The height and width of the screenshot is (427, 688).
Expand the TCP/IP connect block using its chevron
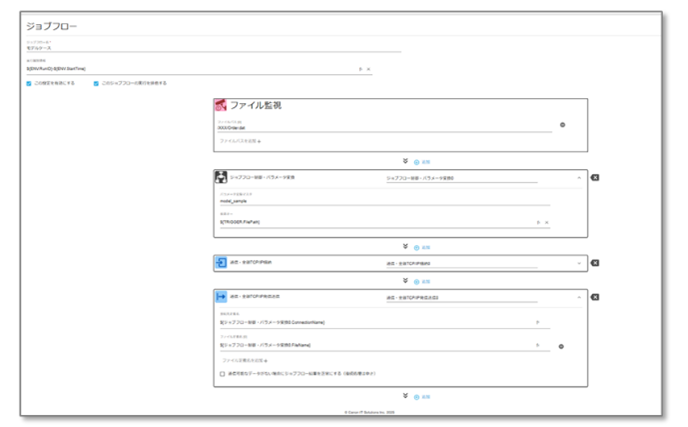(578, 263)
